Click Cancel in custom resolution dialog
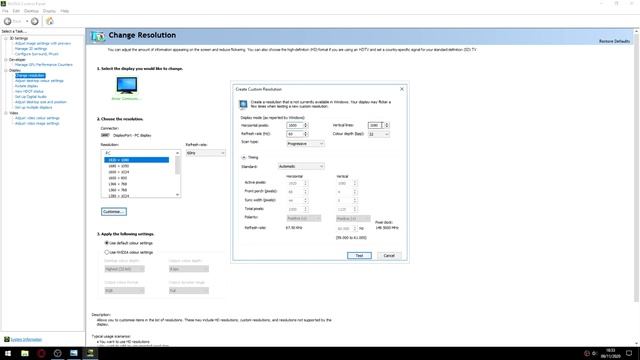Image resolution: width=640 pixels, height=360 pixels. click(389, 256)
